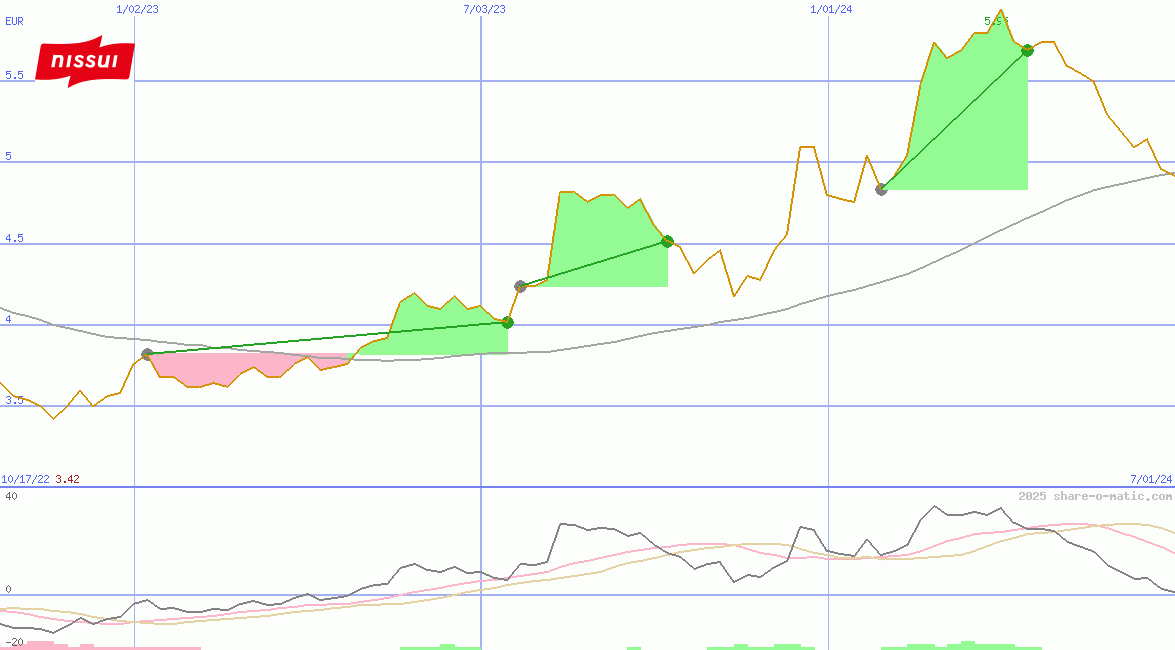This screenshot has height=650, width=1175.
Task: Select the 1/02/23 date label
Action: click(x=136, y=9)
